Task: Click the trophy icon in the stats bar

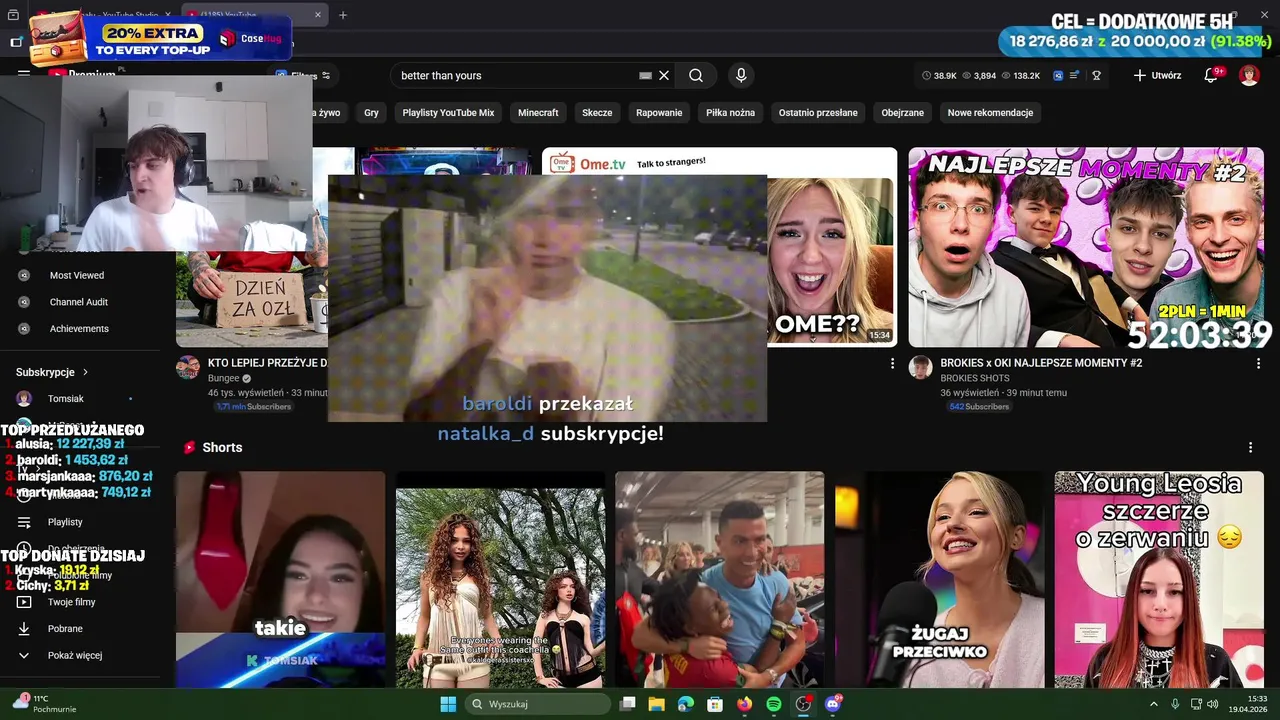Action: [1096, 75]
